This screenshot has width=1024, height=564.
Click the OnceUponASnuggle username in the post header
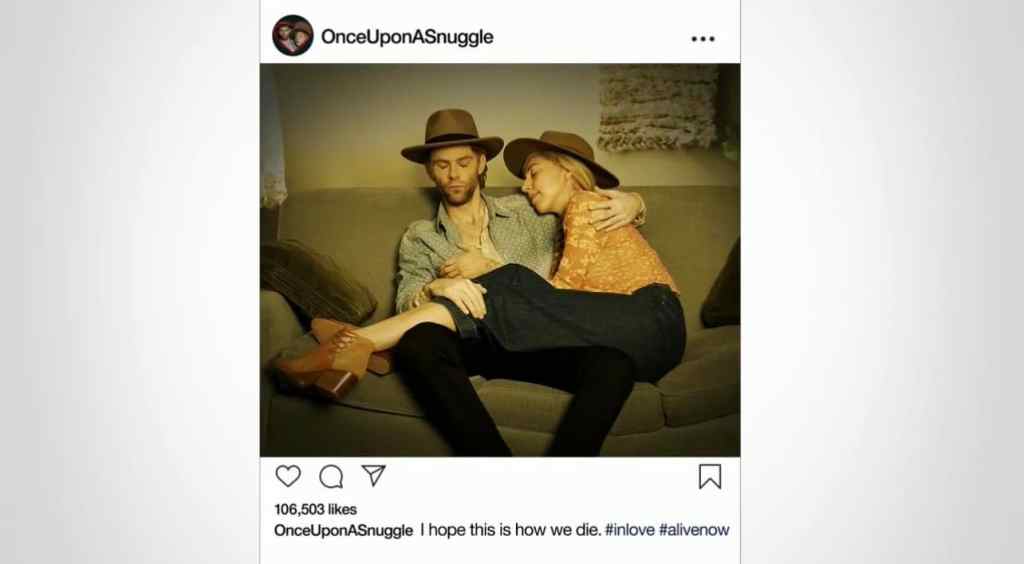(407, 37)
